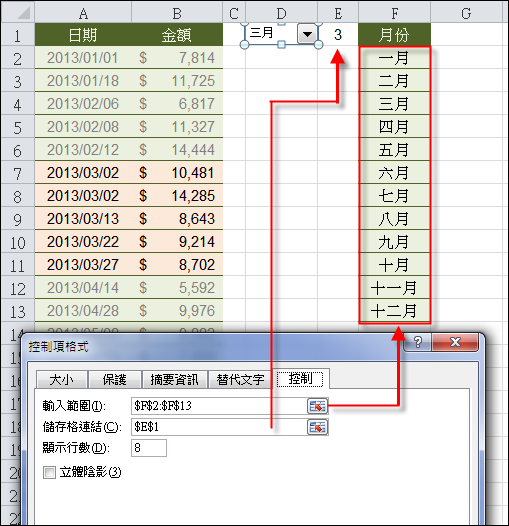
Task: Switch to the 摘要資訊 tab
Action: point(174,380)
